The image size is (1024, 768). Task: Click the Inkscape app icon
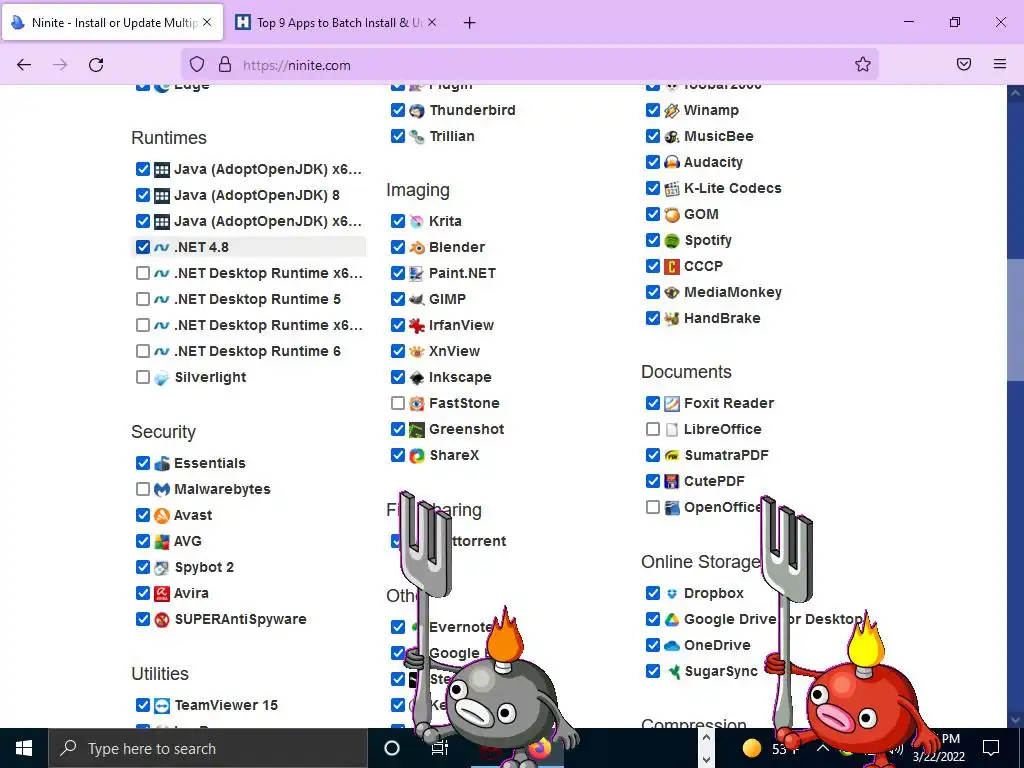click(x=417, y=377)
